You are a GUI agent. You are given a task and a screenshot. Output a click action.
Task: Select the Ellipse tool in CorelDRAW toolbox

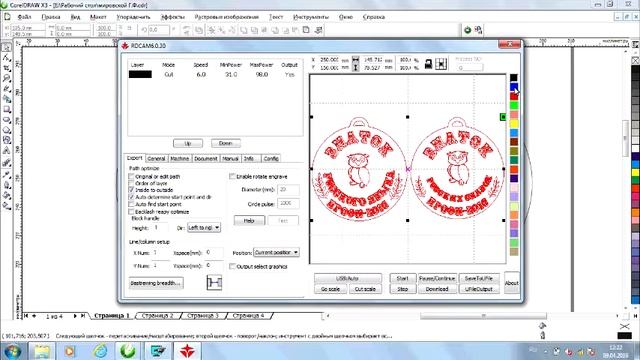click(x=7, y=120)
